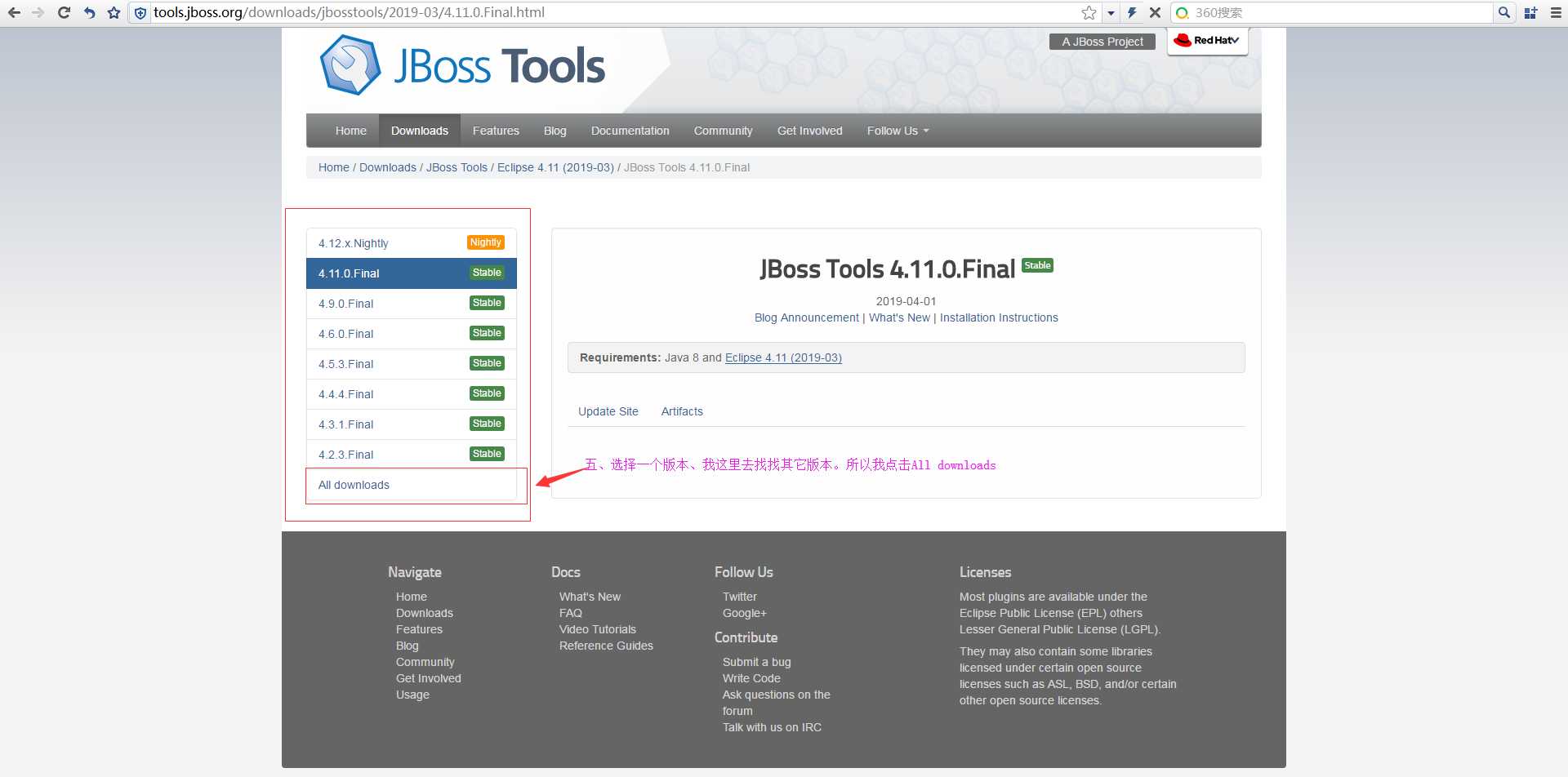This screenshot has height=777, width=1568.
Task: Switch to the Update Site tab
Action: pyautogui.click(x=608, y=411)
